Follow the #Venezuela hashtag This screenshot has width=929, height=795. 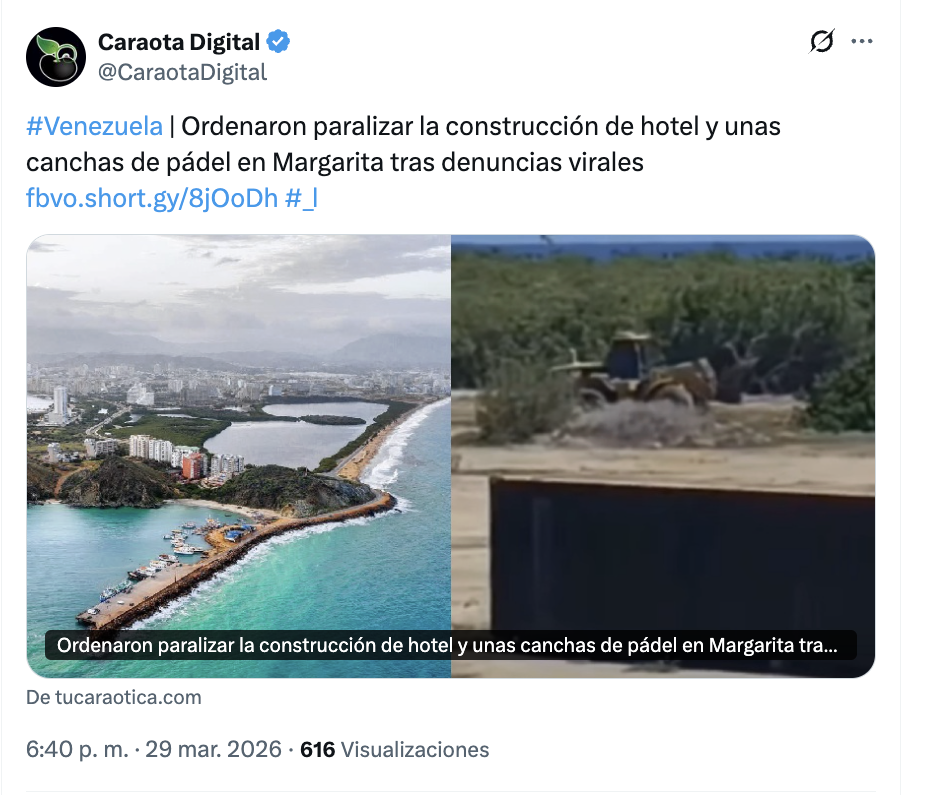[x=94, y=126]
